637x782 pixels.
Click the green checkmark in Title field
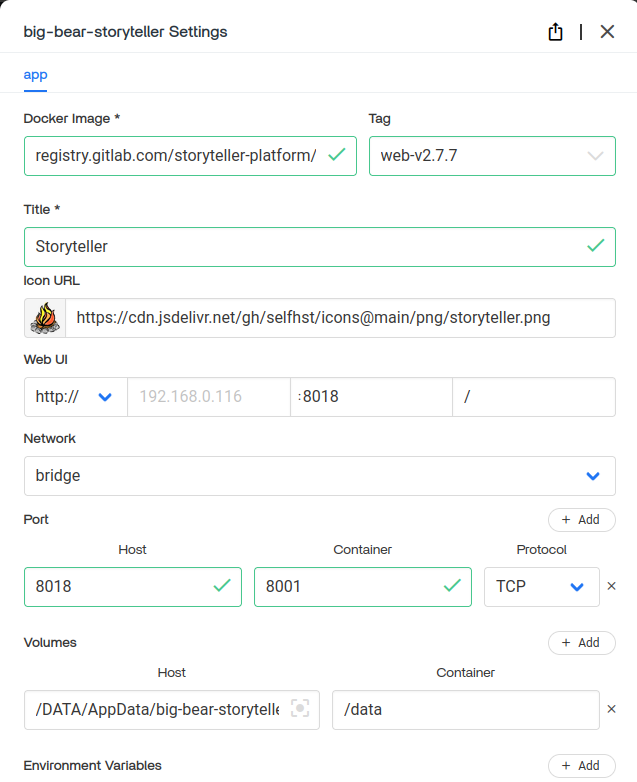point(596,245)
